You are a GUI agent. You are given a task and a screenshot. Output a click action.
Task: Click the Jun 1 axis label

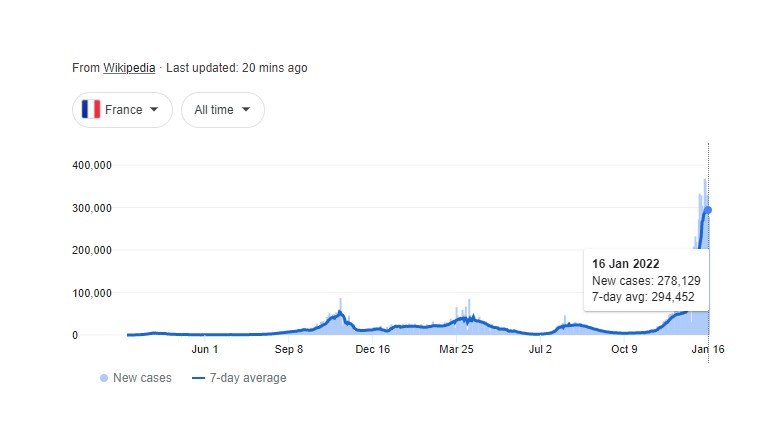click(205, 349)
